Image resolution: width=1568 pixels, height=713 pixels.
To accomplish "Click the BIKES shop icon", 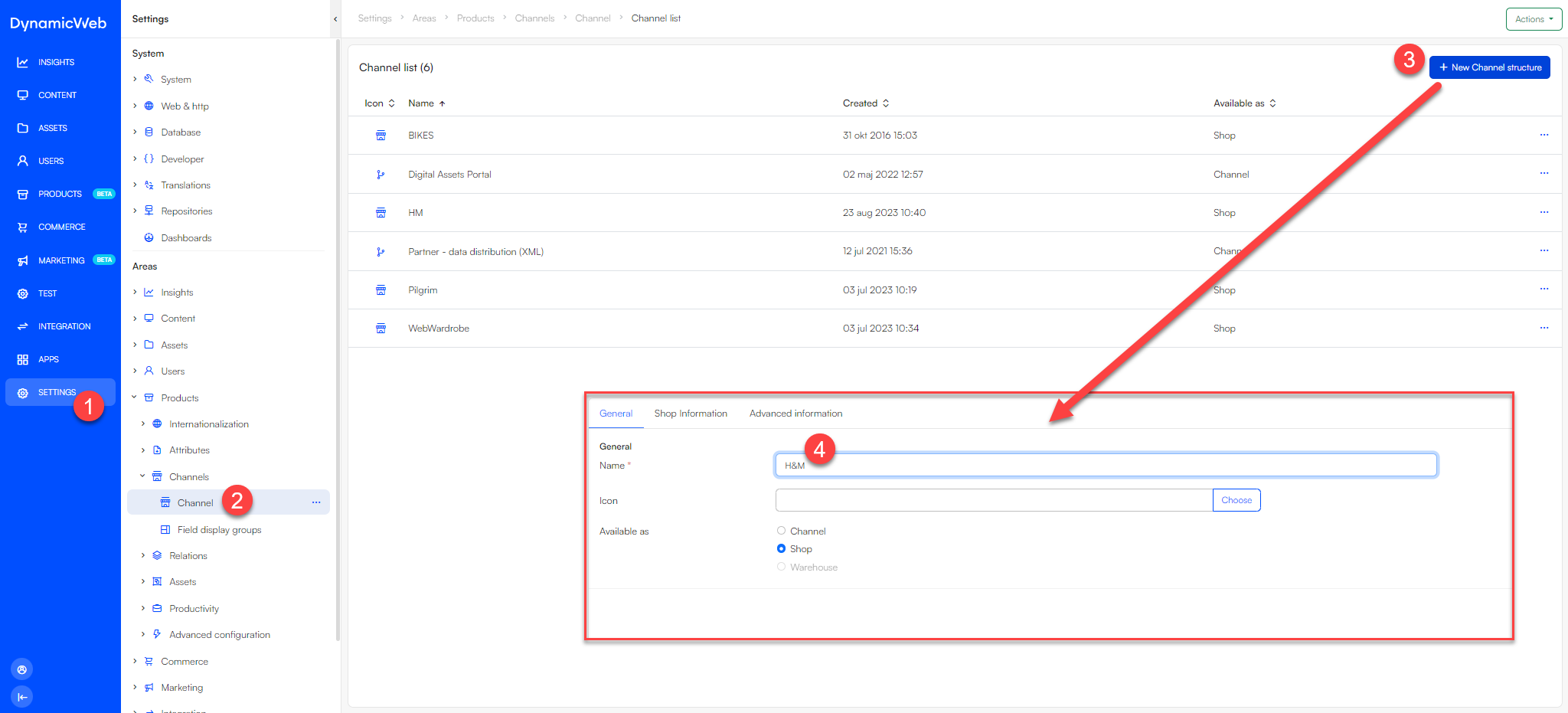I will [381, 136].
